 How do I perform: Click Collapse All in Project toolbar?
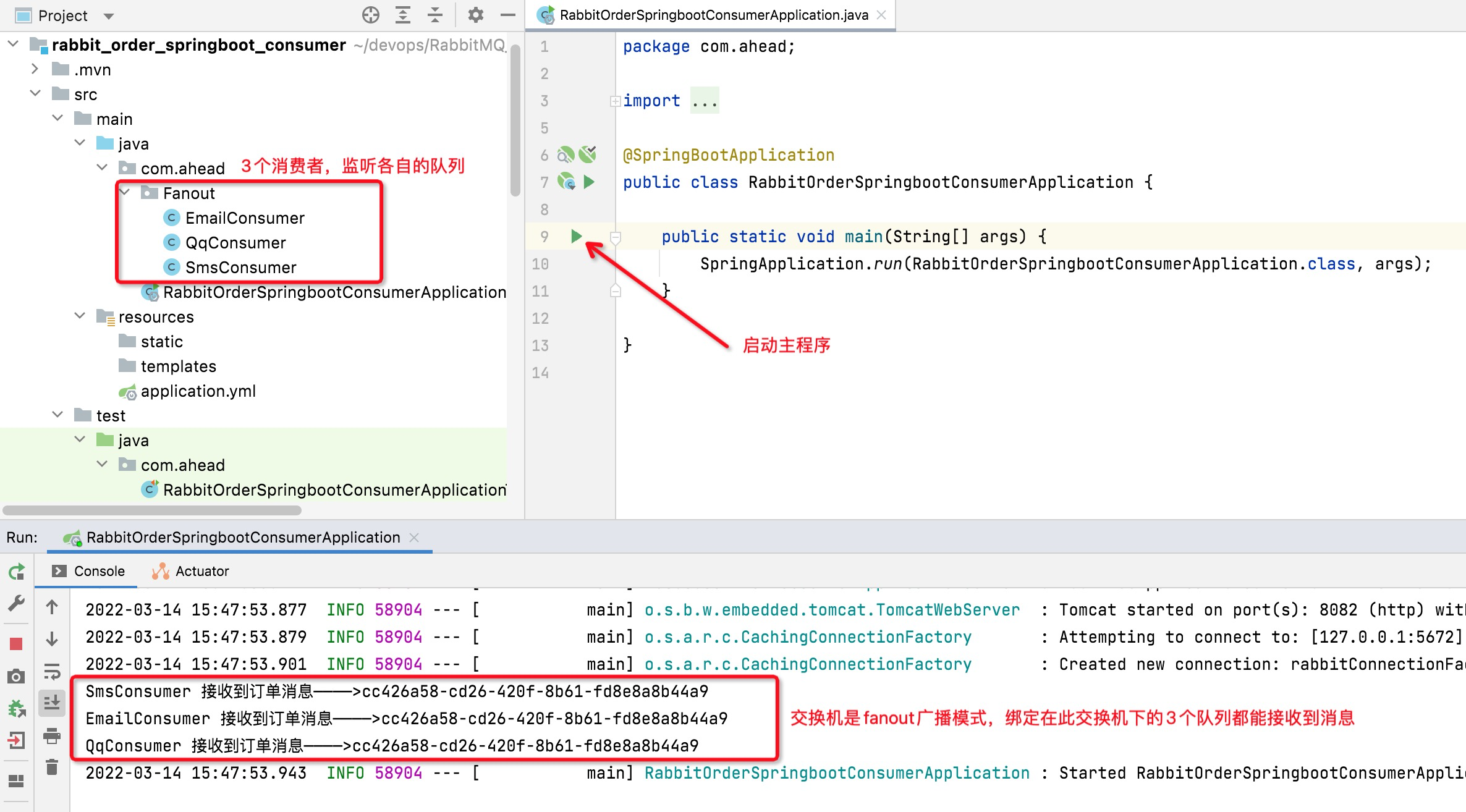point(435,15)
